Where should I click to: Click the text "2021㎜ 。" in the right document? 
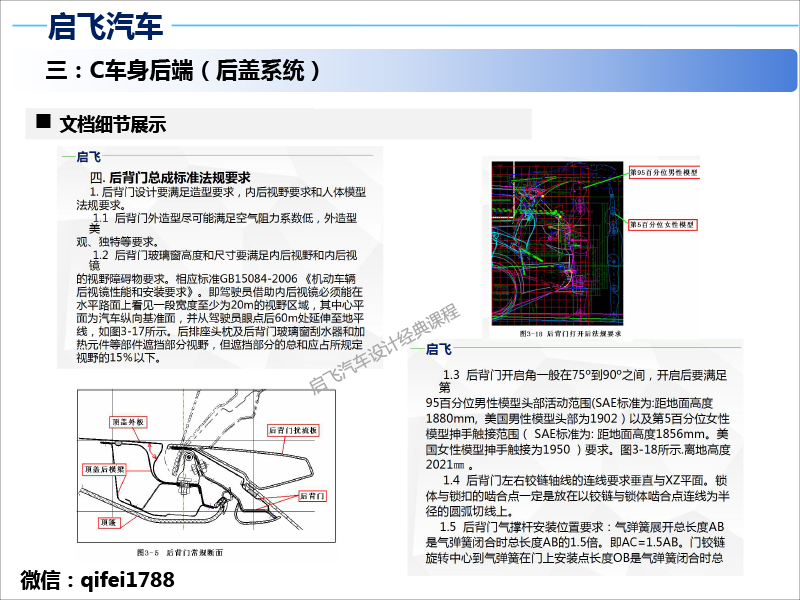pyautogui.click(x=449, y=465)
